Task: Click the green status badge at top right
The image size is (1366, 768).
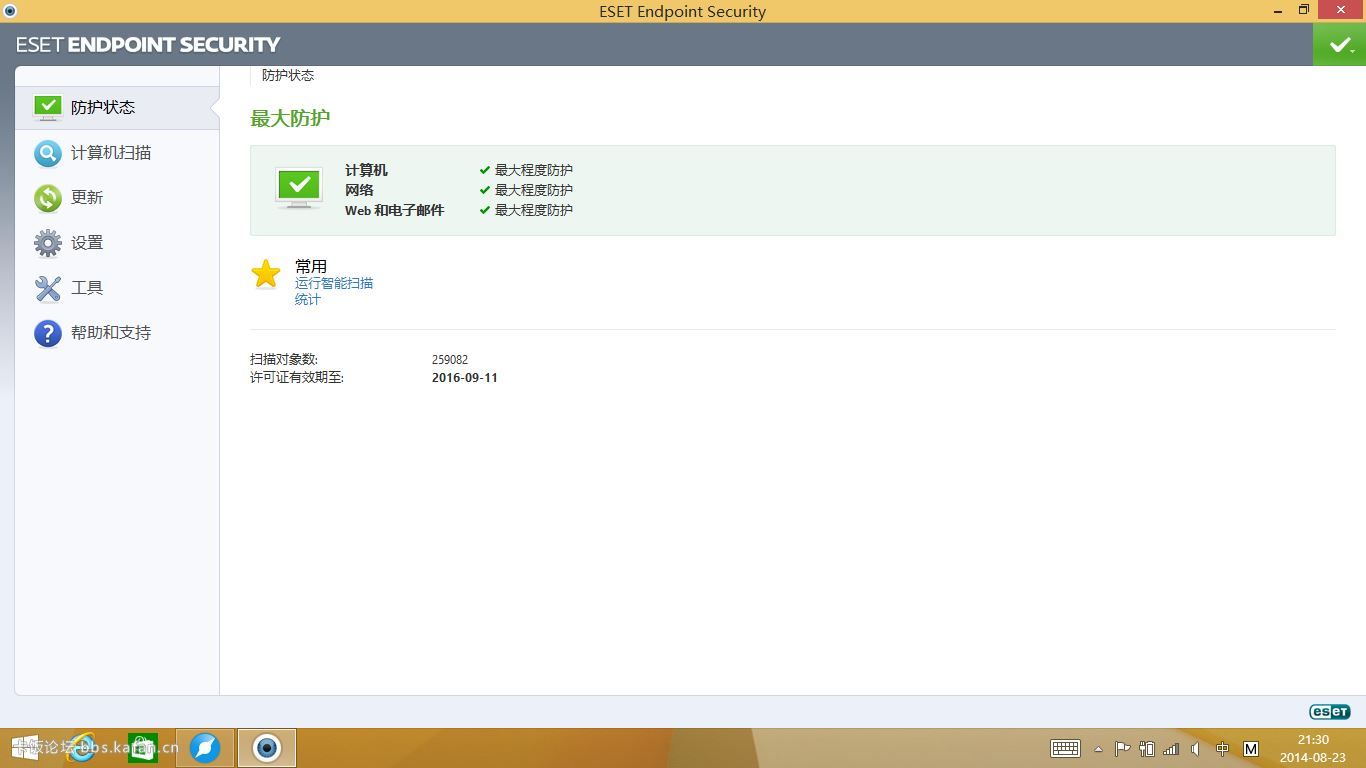Action: pos(1339,44)
